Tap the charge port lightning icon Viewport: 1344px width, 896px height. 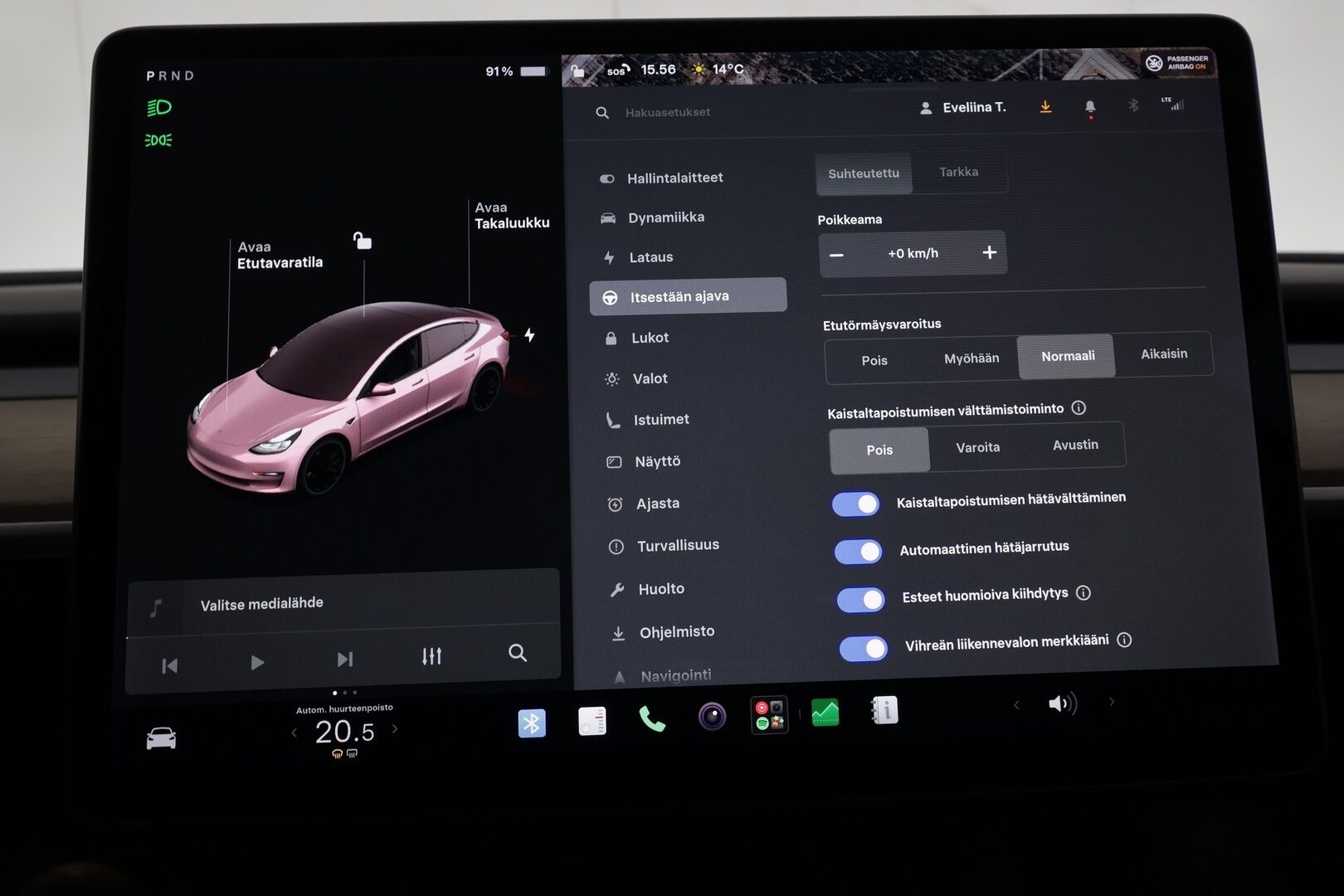tap(529, 334)
